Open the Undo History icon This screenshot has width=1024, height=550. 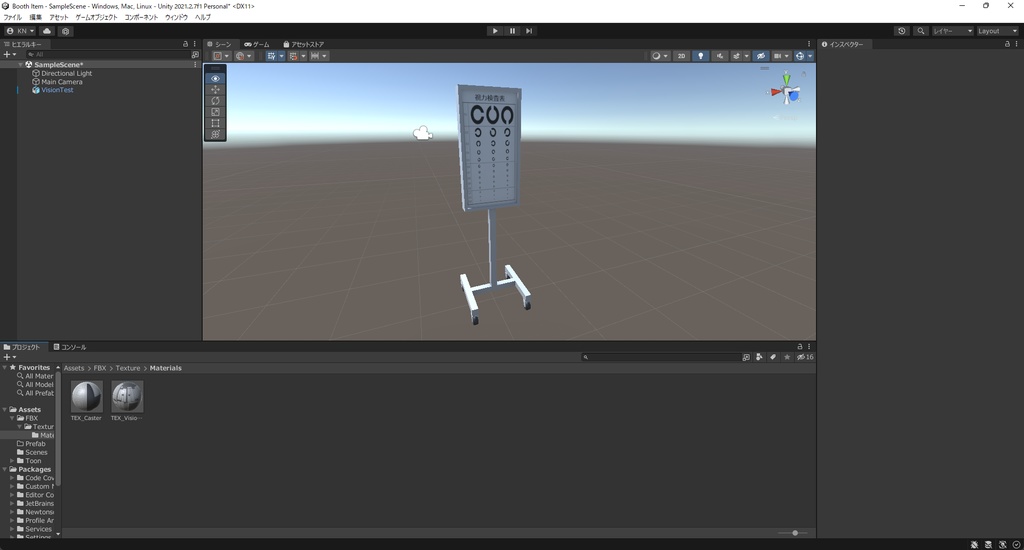pos(902,31)
